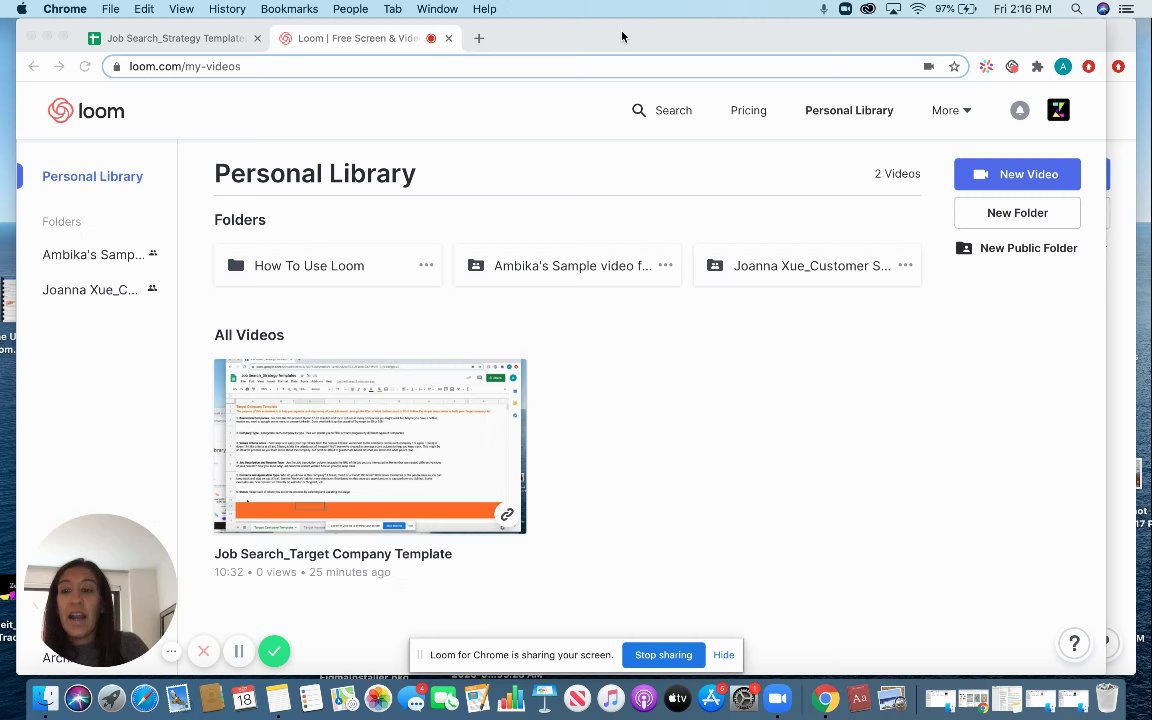Open options for Joanna Xue_Customer folder
1152x720 pixels.
click(x=905, y=265)
